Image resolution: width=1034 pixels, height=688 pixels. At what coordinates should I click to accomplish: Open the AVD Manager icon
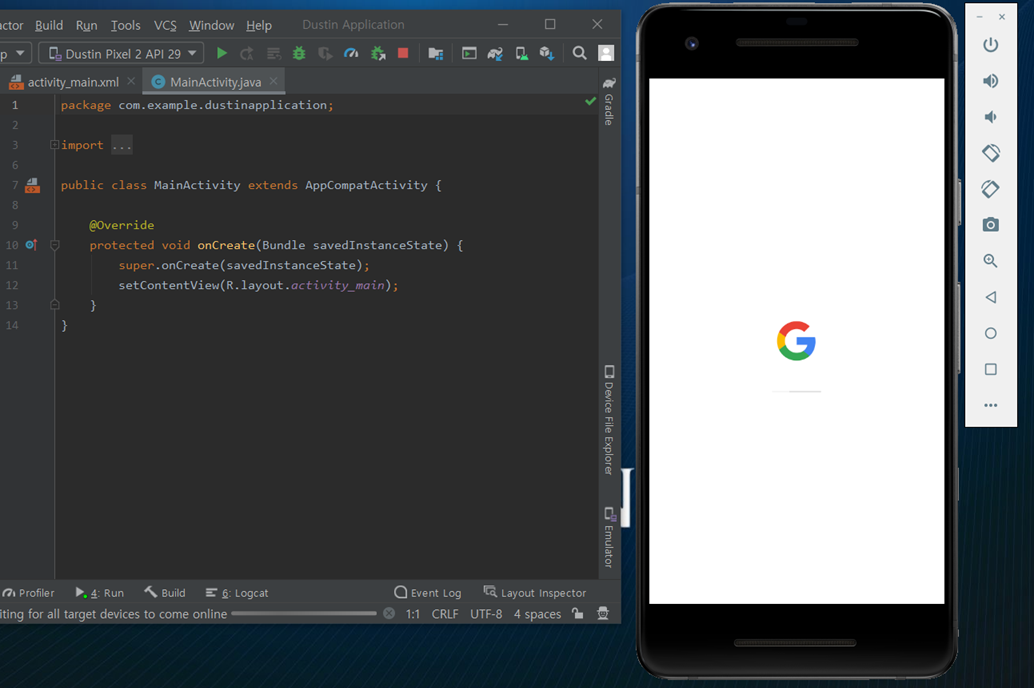(x=522, y=53)
